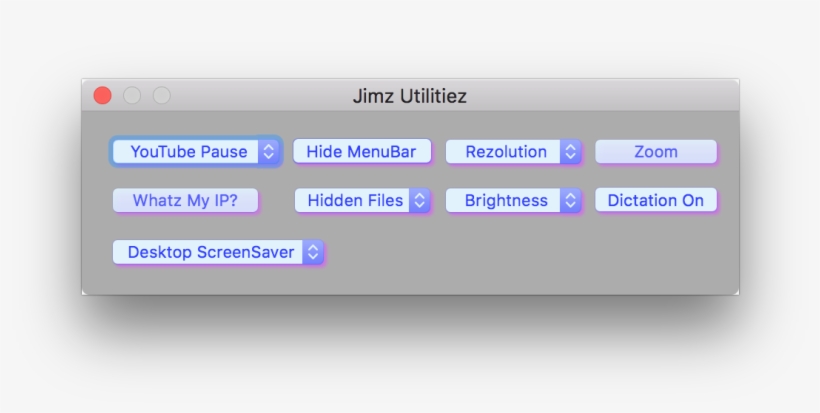Close the Jimz Utilitiez window
This screenshot has width=820, height=413.
point(102,96)
